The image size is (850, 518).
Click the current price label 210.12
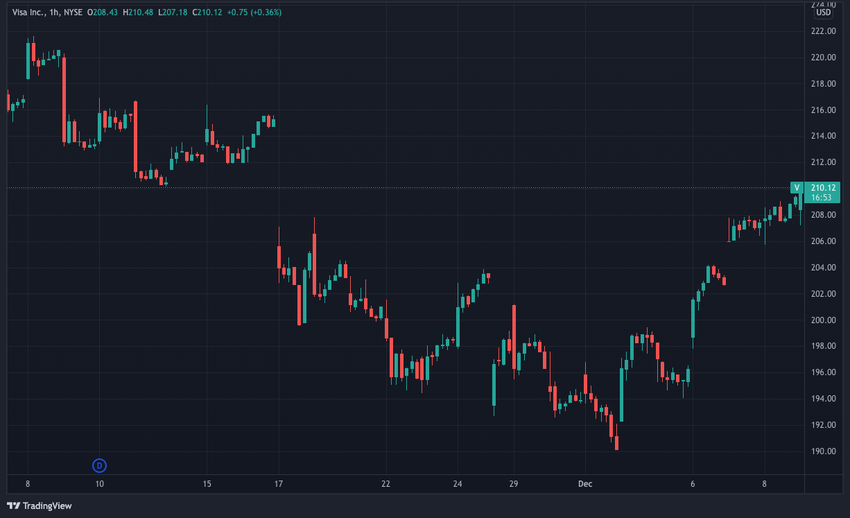pyautogui.click(x=823, y=187)
